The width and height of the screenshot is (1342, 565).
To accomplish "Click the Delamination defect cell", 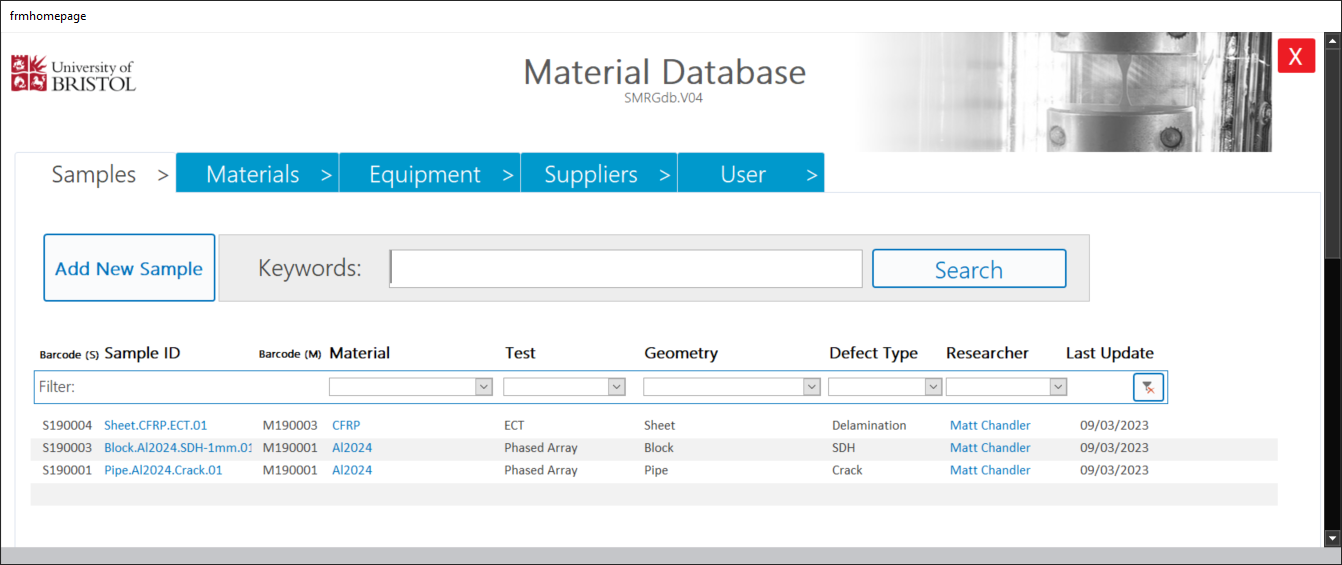I will pos(869,425).
